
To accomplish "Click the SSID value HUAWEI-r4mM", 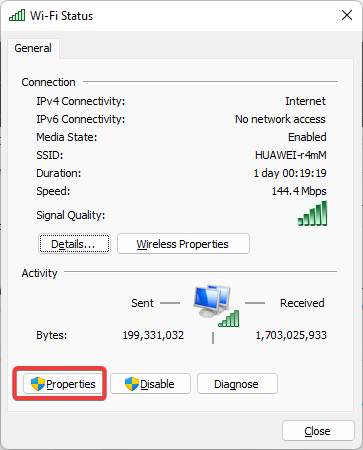I will (291, 155).
